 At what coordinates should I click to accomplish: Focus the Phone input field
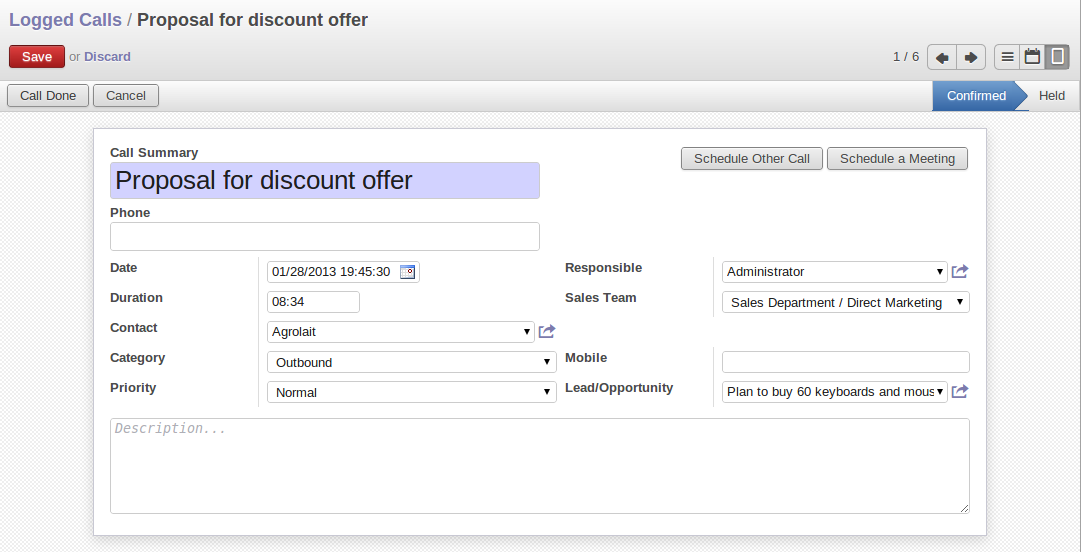tap(325, 236)
